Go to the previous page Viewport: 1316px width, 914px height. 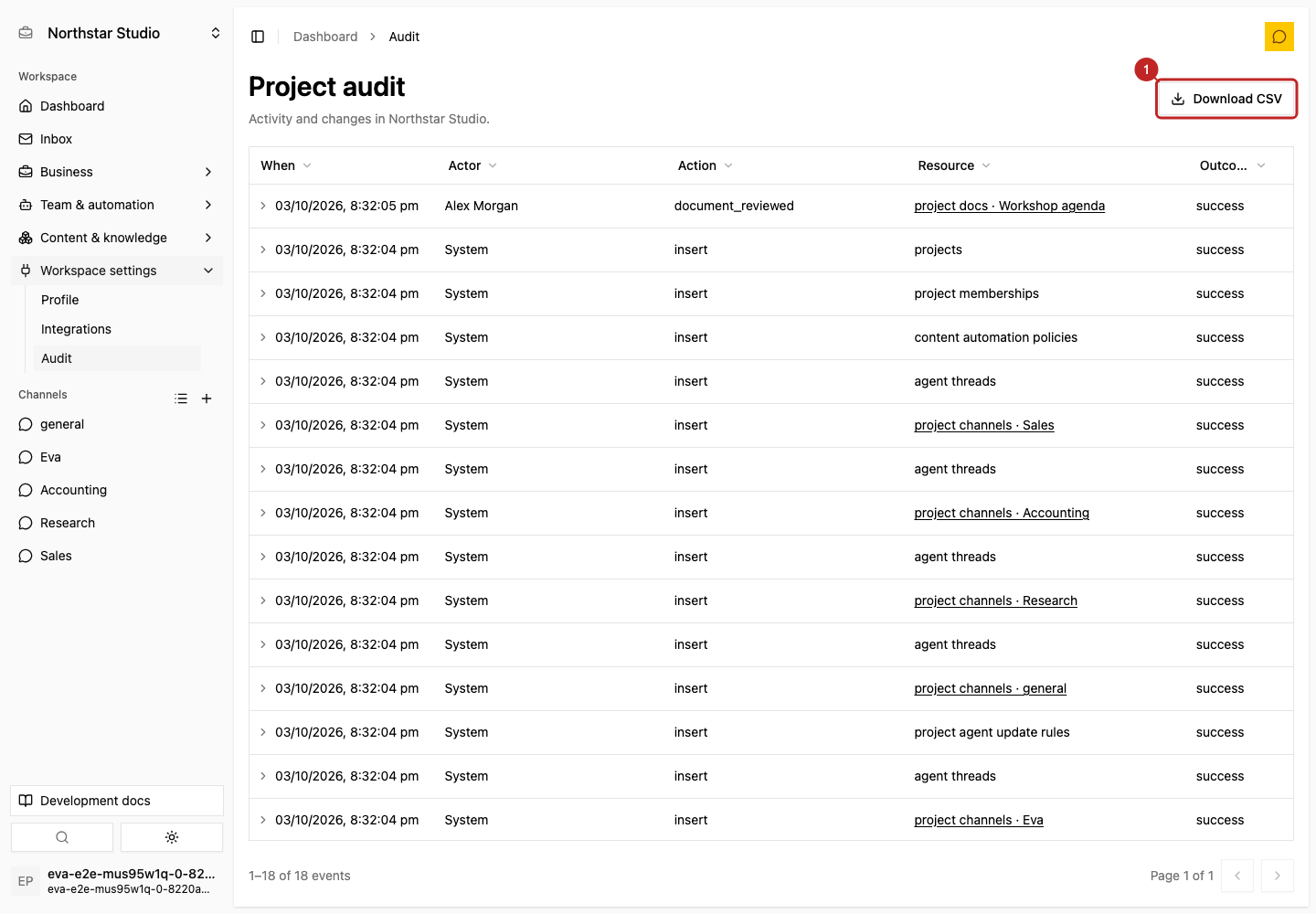click(x=1237, y=876)
